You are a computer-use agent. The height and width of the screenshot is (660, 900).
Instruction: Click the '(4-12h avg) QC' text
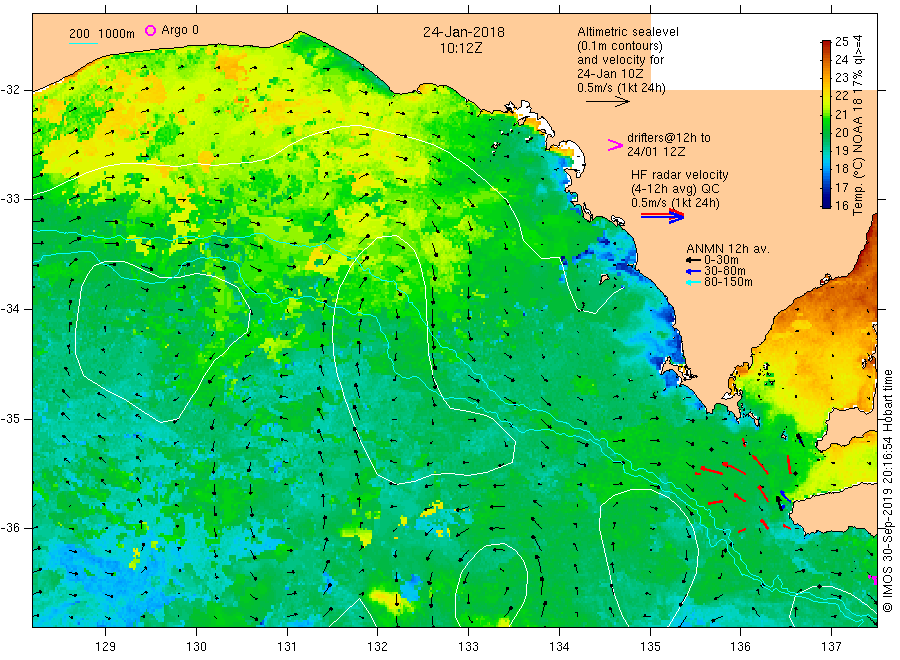pos(675,189)
